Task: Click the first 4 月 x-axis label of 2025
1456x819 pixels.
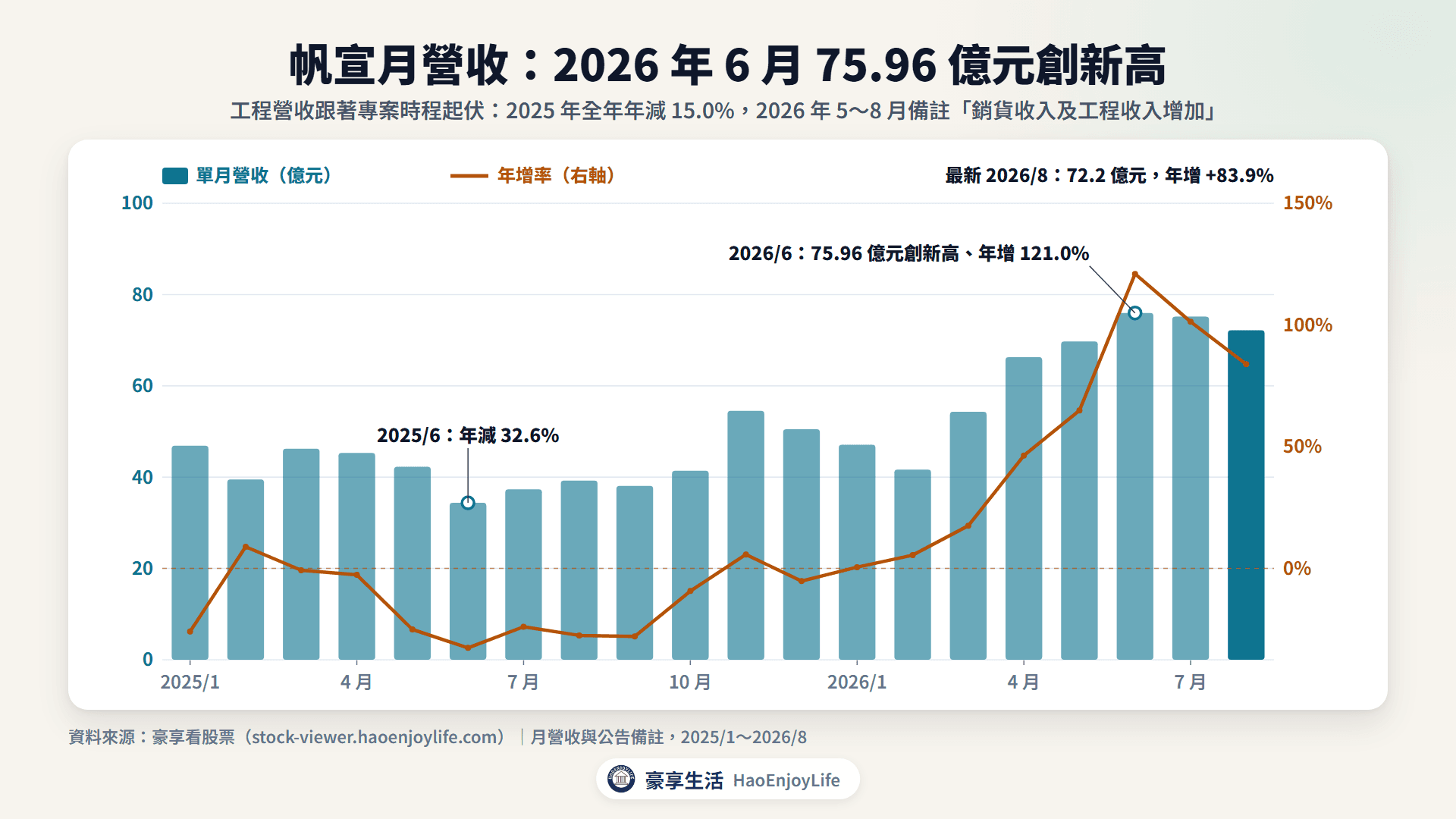Action: pyautogui.click(x=356, y=682)
